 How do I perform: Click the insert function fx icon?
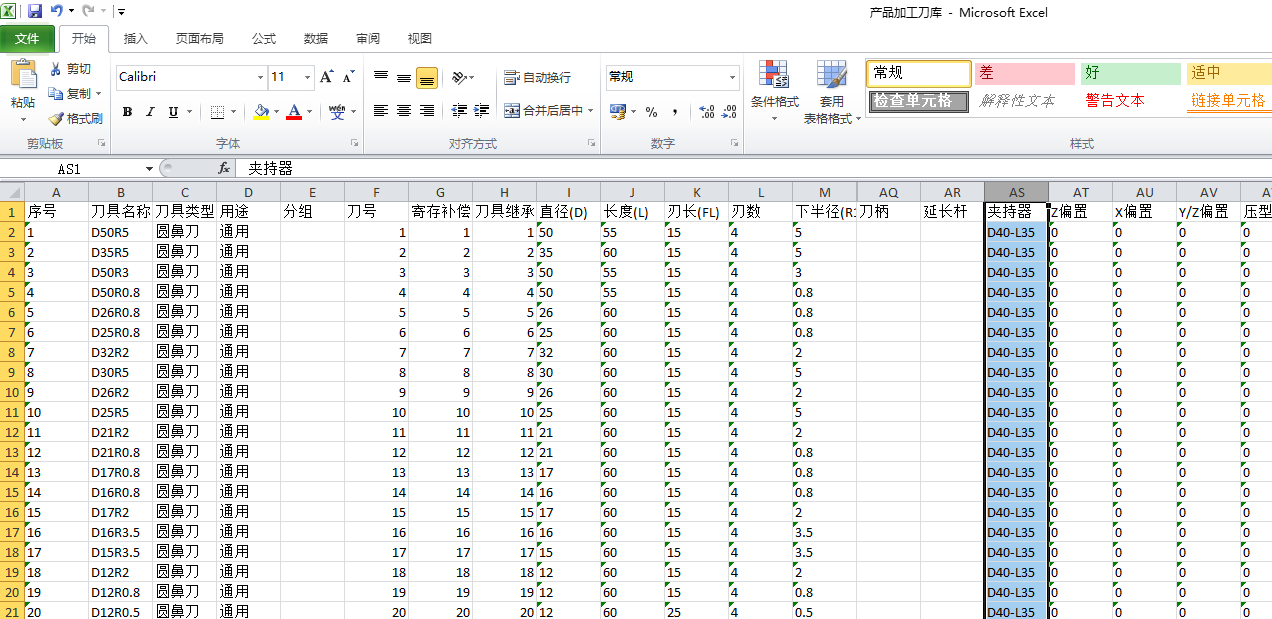(x=224, y=169)
